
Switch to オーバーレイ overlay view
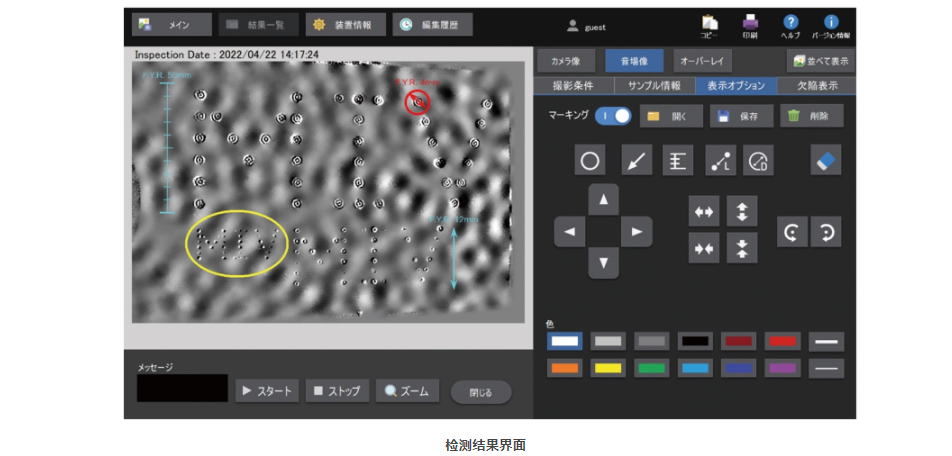[703, 61]
